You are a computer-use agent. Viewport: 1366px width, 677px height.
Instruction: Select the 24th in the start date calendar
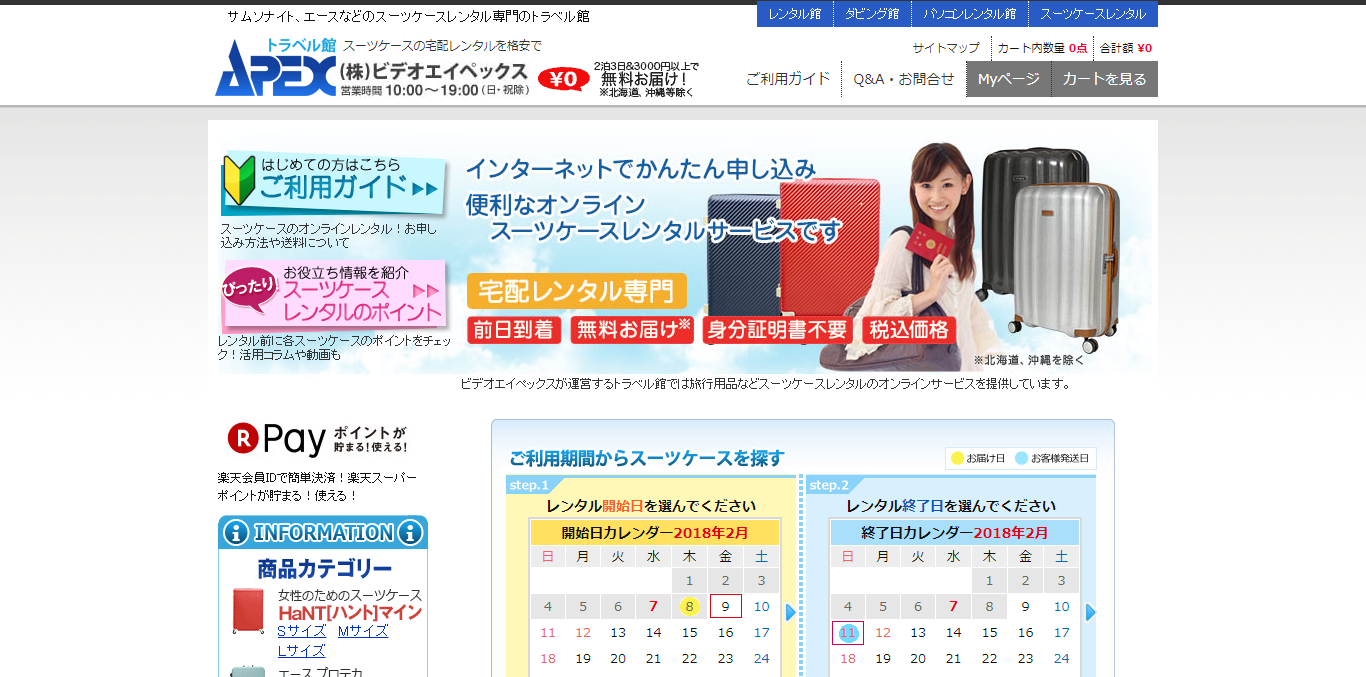(762, 658)
